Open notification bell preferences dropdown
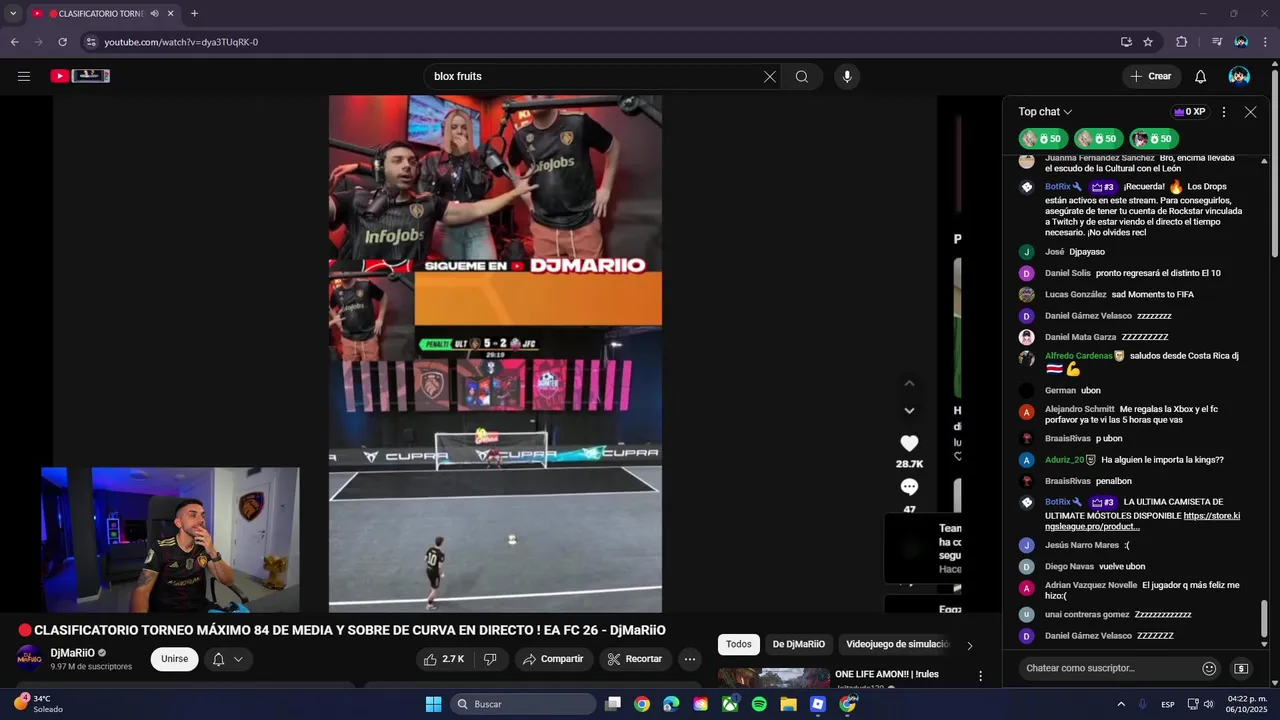Viewport: 1280px width, 720px height. pyautogui.click(x=228, y=659)
